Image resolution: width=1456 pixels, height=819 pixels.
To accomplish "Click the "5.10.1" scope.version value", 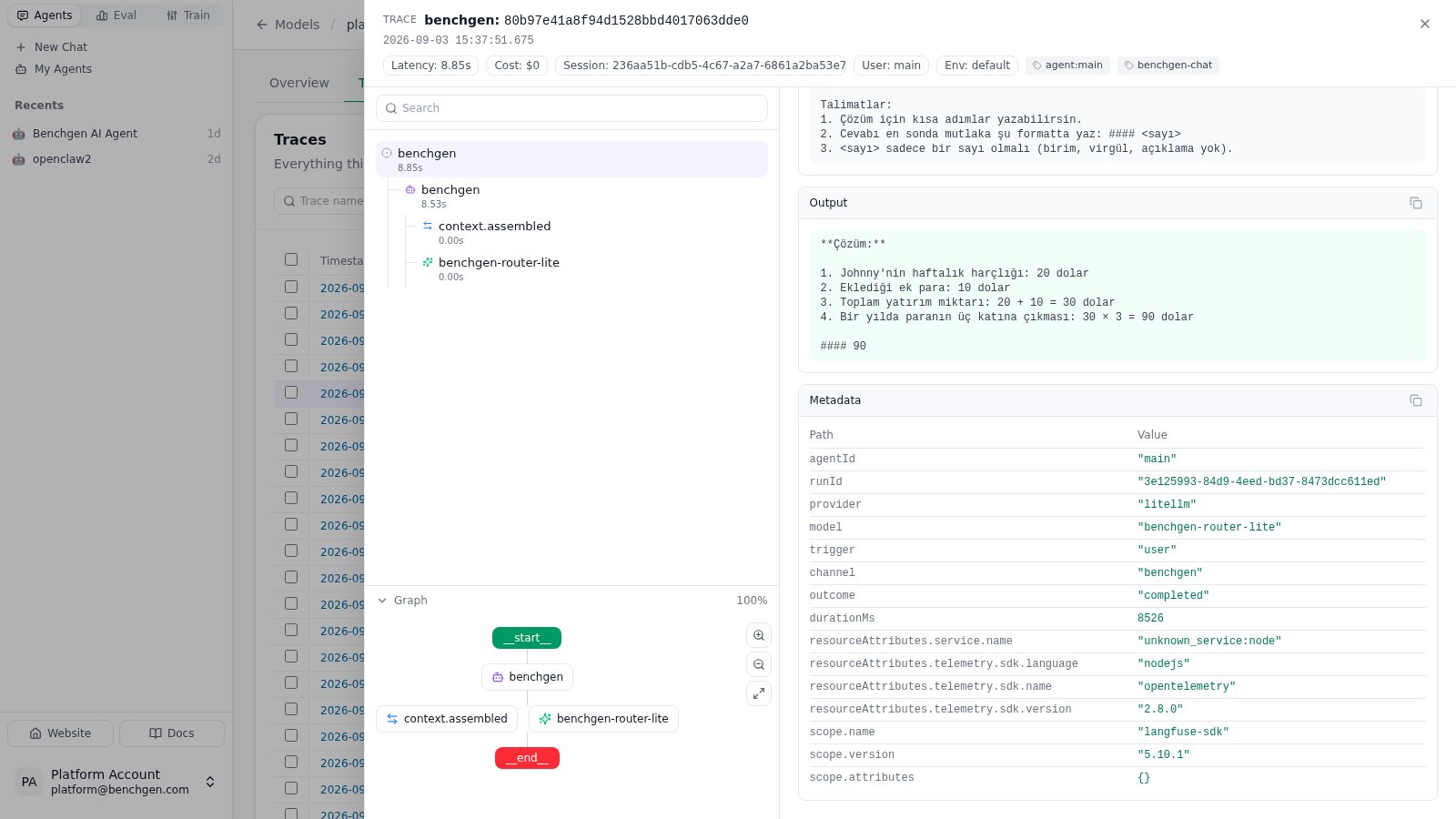I will point(1163,755).
